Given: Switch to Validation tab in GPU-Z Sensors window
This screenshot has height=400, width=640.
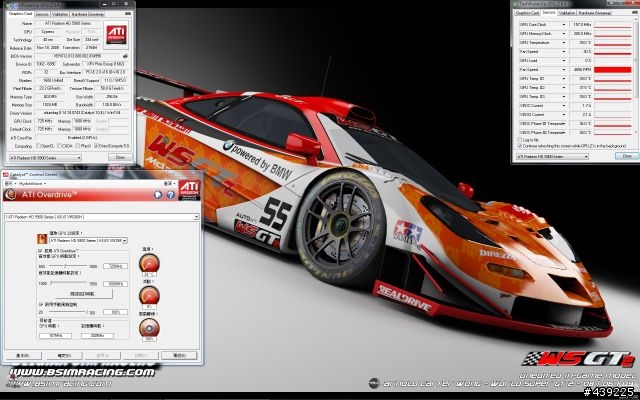Looking at the screenshot, I should (x=567, y=13).
